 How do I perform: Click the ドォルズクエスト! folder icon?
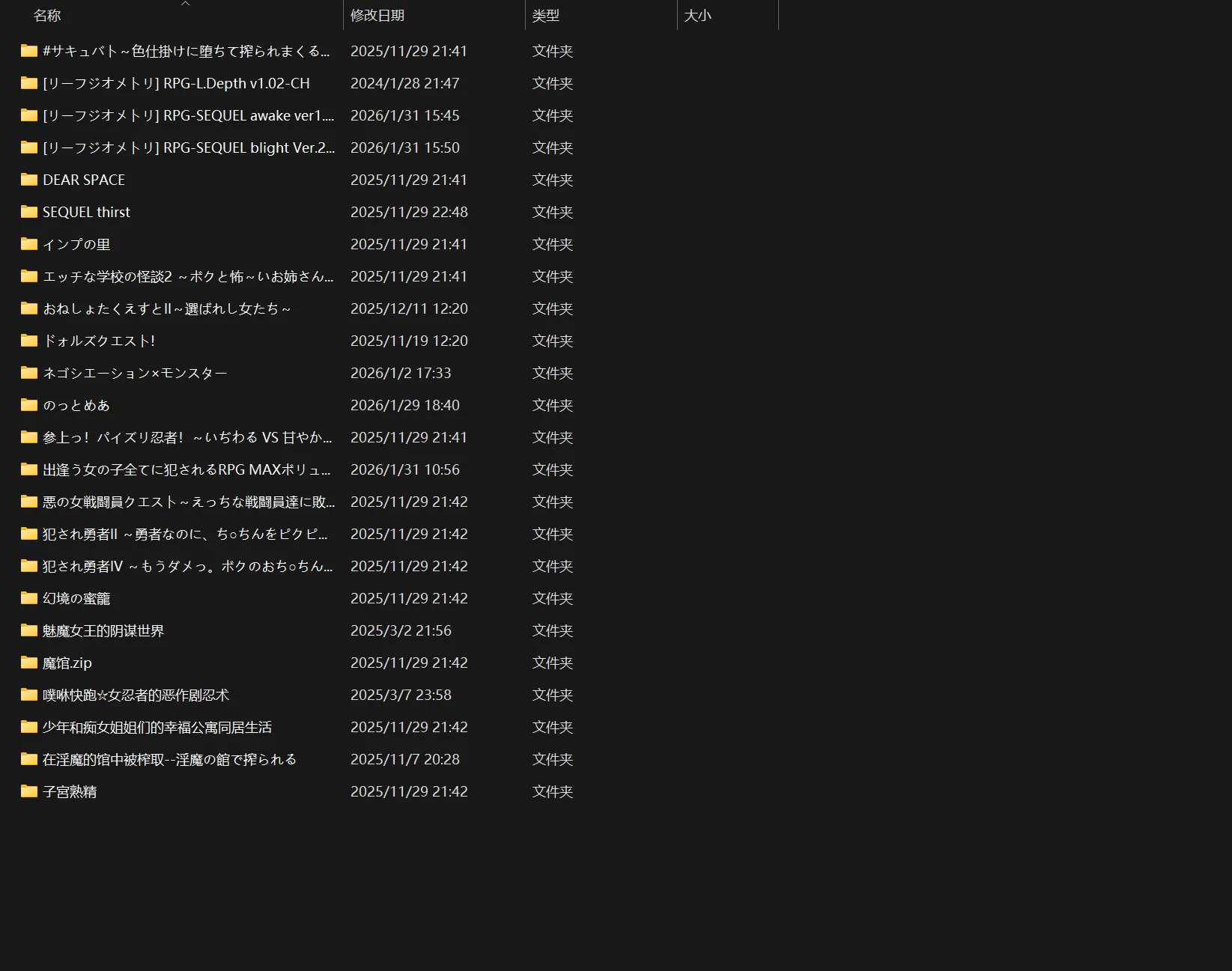pyautogui.click(x=29, y=341)
